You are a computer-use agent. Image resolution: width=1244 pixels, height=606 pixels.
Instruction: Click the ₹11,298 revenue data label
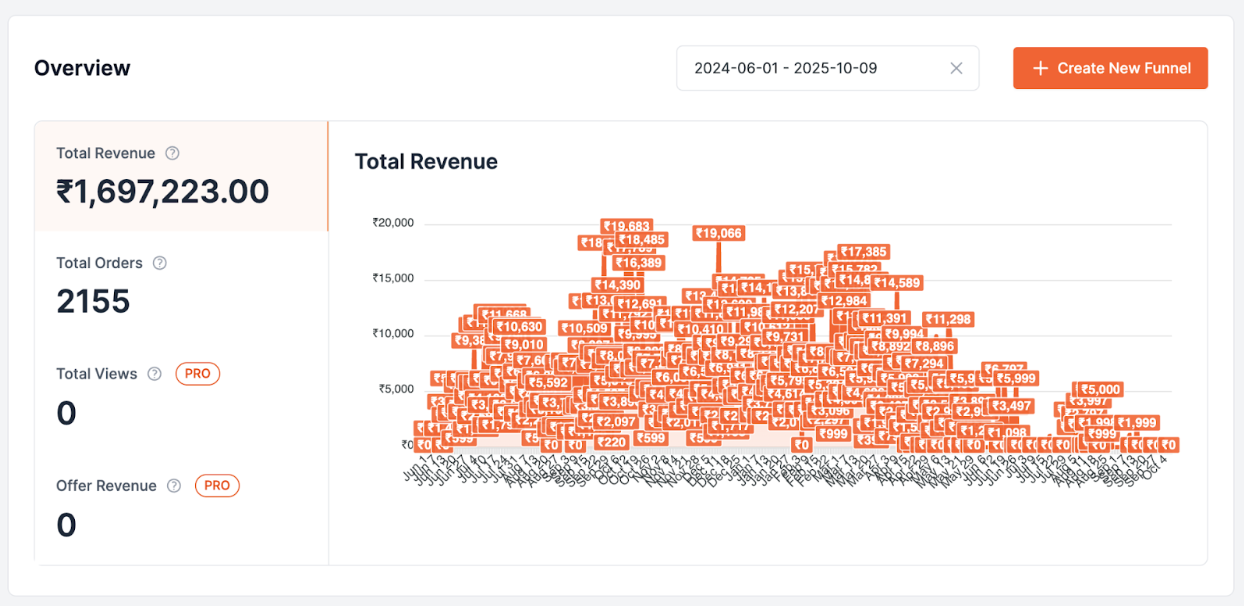pos(949,320)
